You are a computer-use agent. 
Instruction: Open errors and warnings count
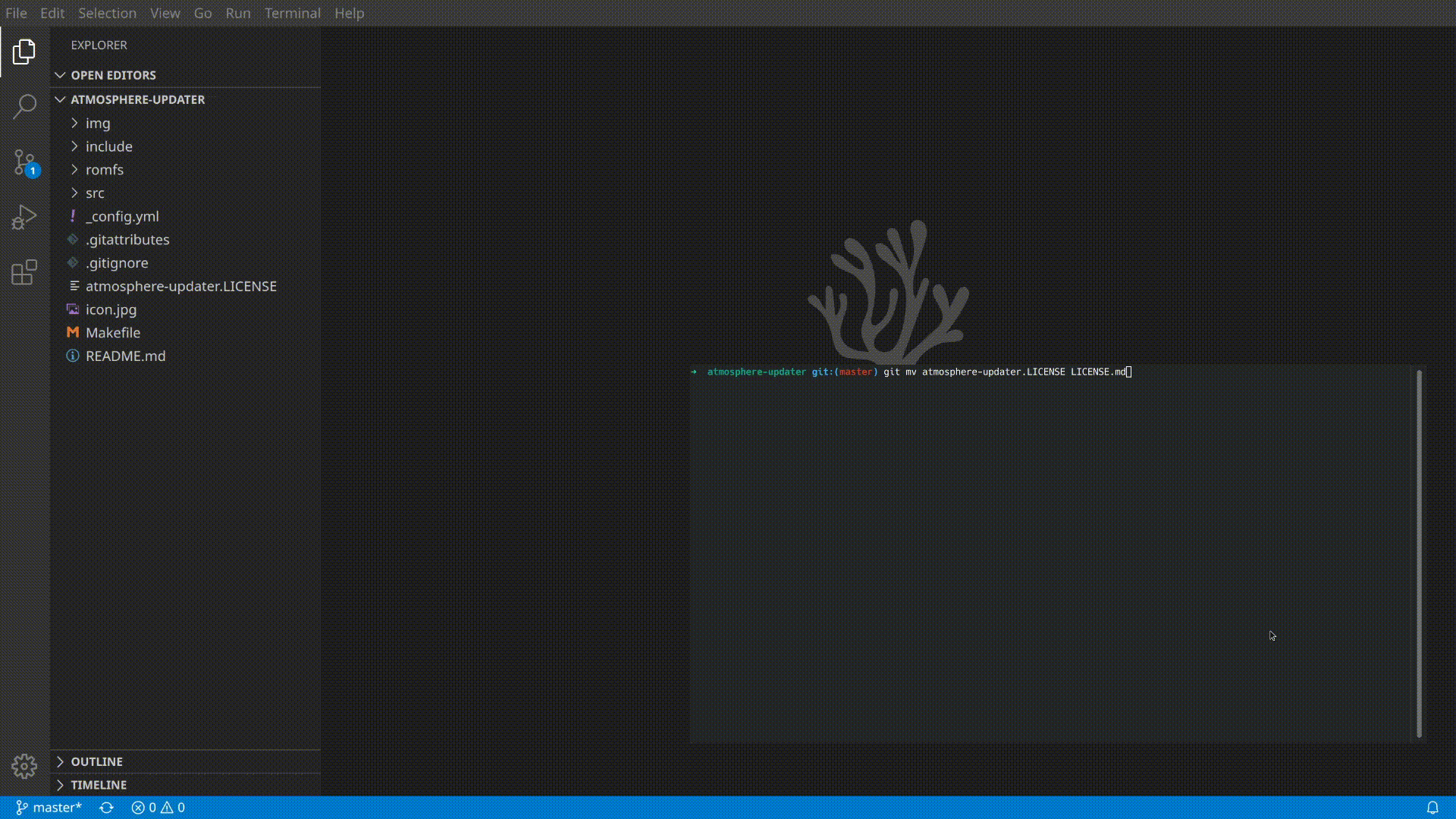coord(158,808)
